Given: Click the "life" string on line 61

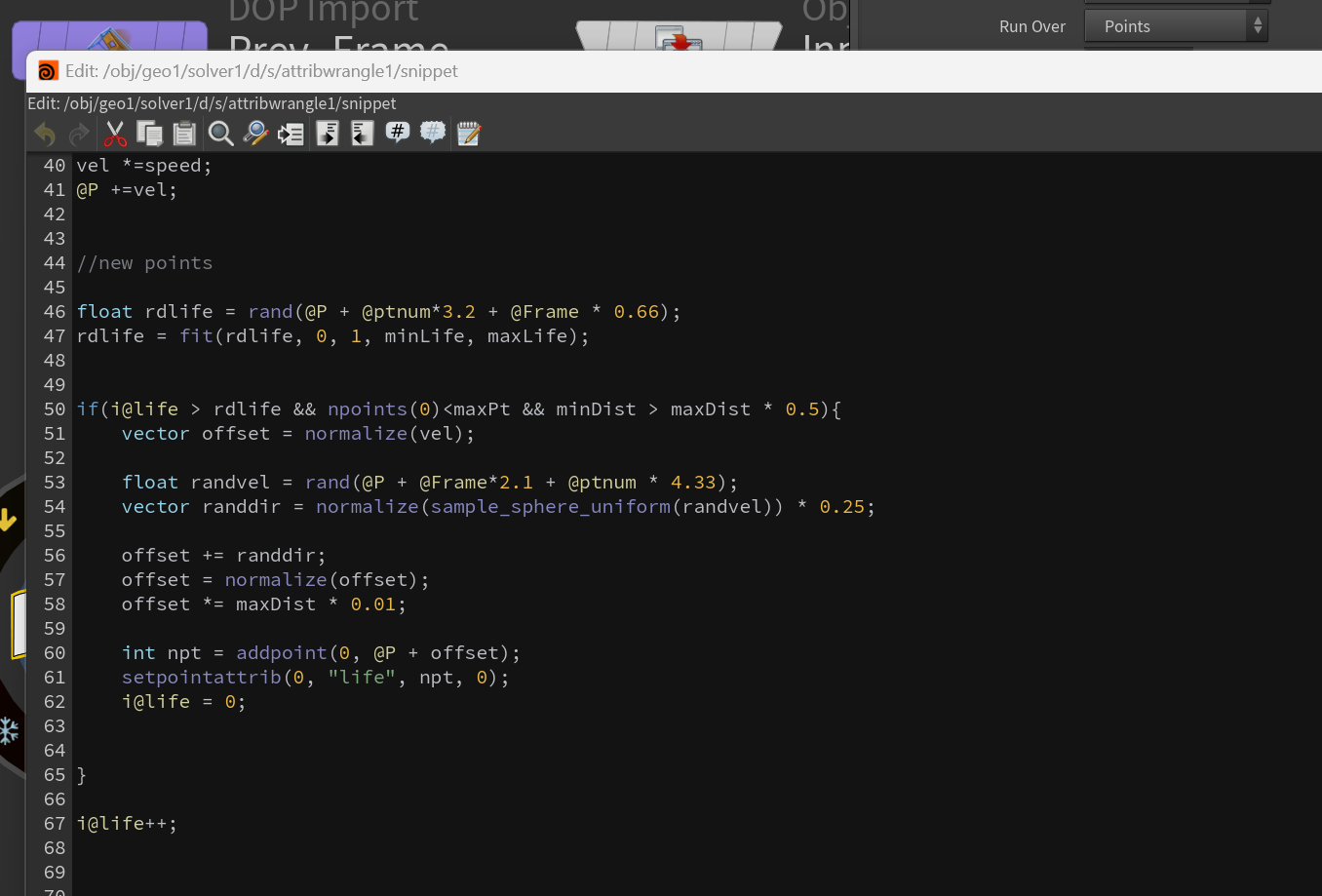Looking at the screenshot, I should (362, 678).
